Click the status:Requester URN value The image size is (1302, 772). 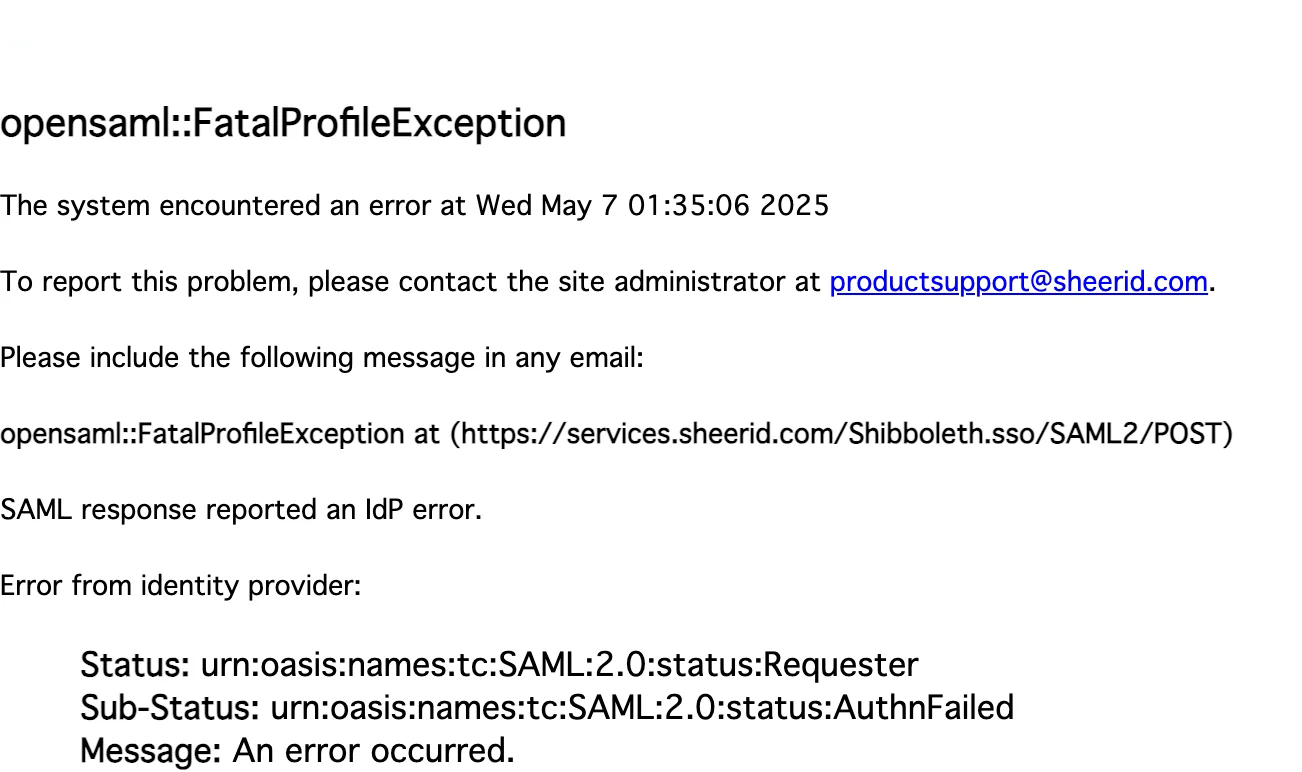click(x=559, y=665)
